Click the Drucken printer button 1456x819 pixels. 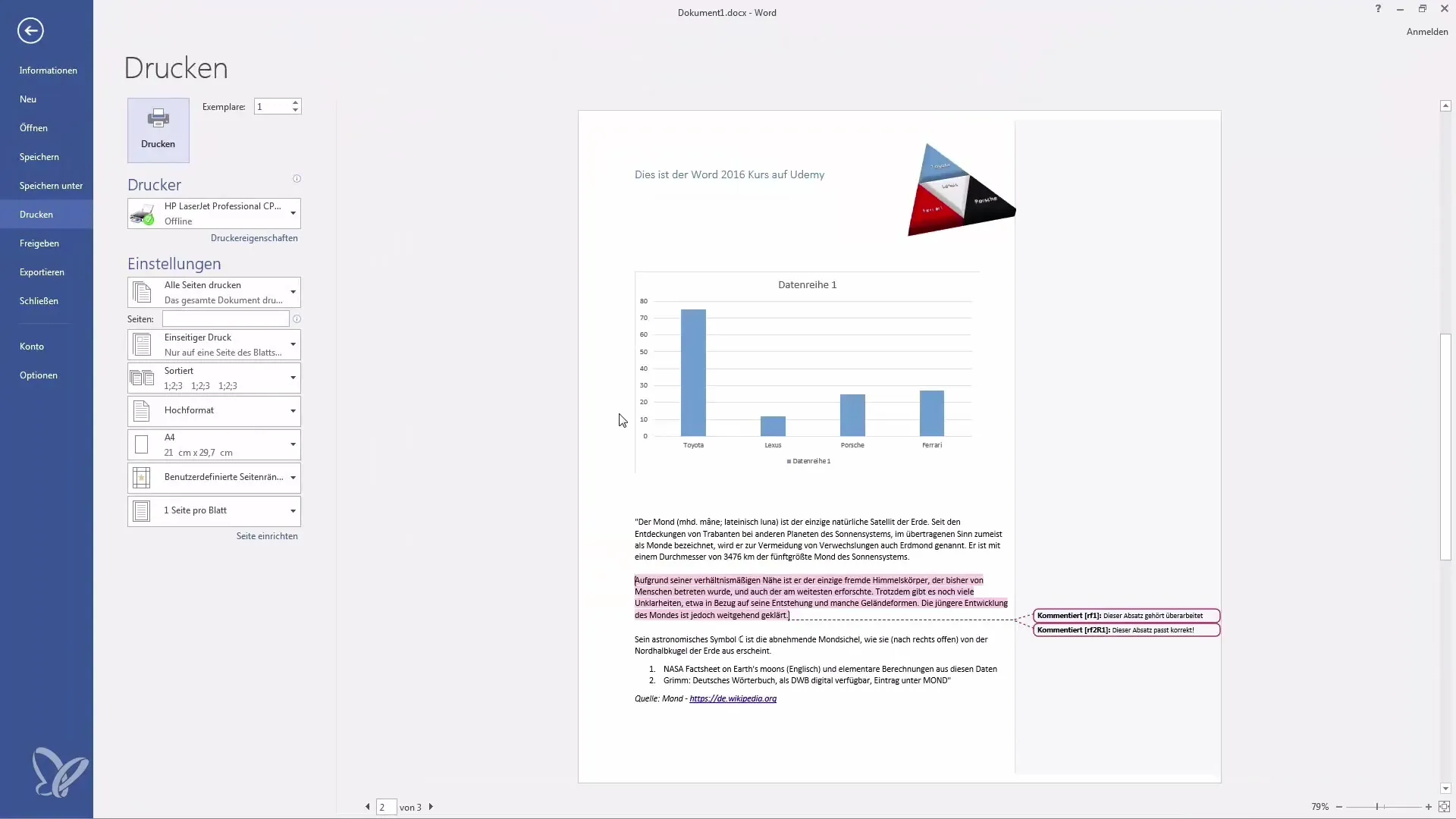(x=158, y=130)
